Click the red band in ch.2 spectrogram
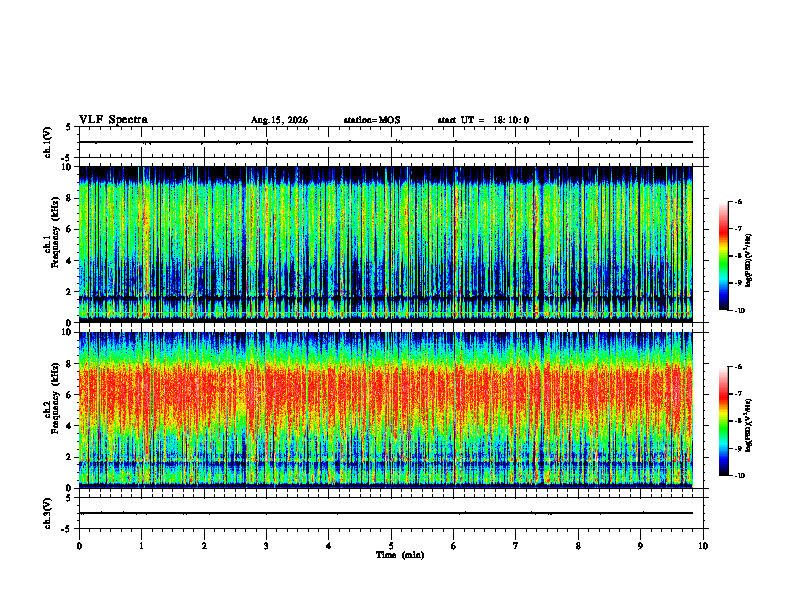 pos(385,394)
